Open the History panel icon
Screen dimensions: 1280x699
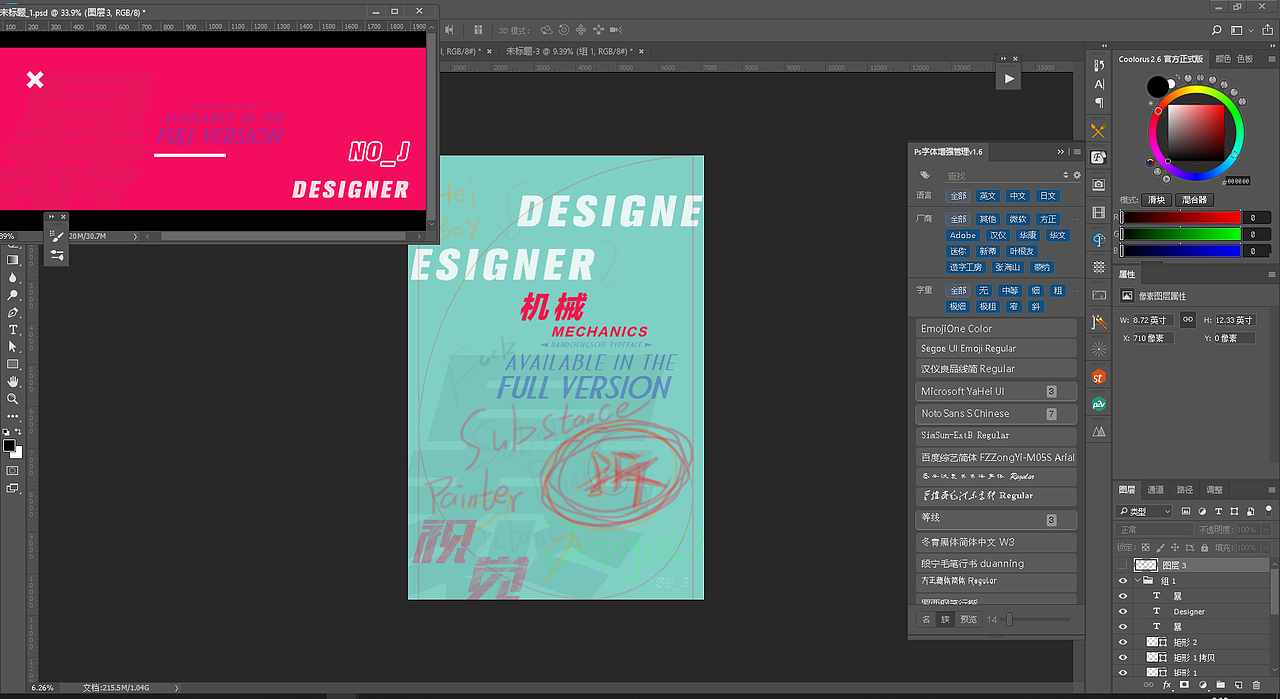(1099, 66)
